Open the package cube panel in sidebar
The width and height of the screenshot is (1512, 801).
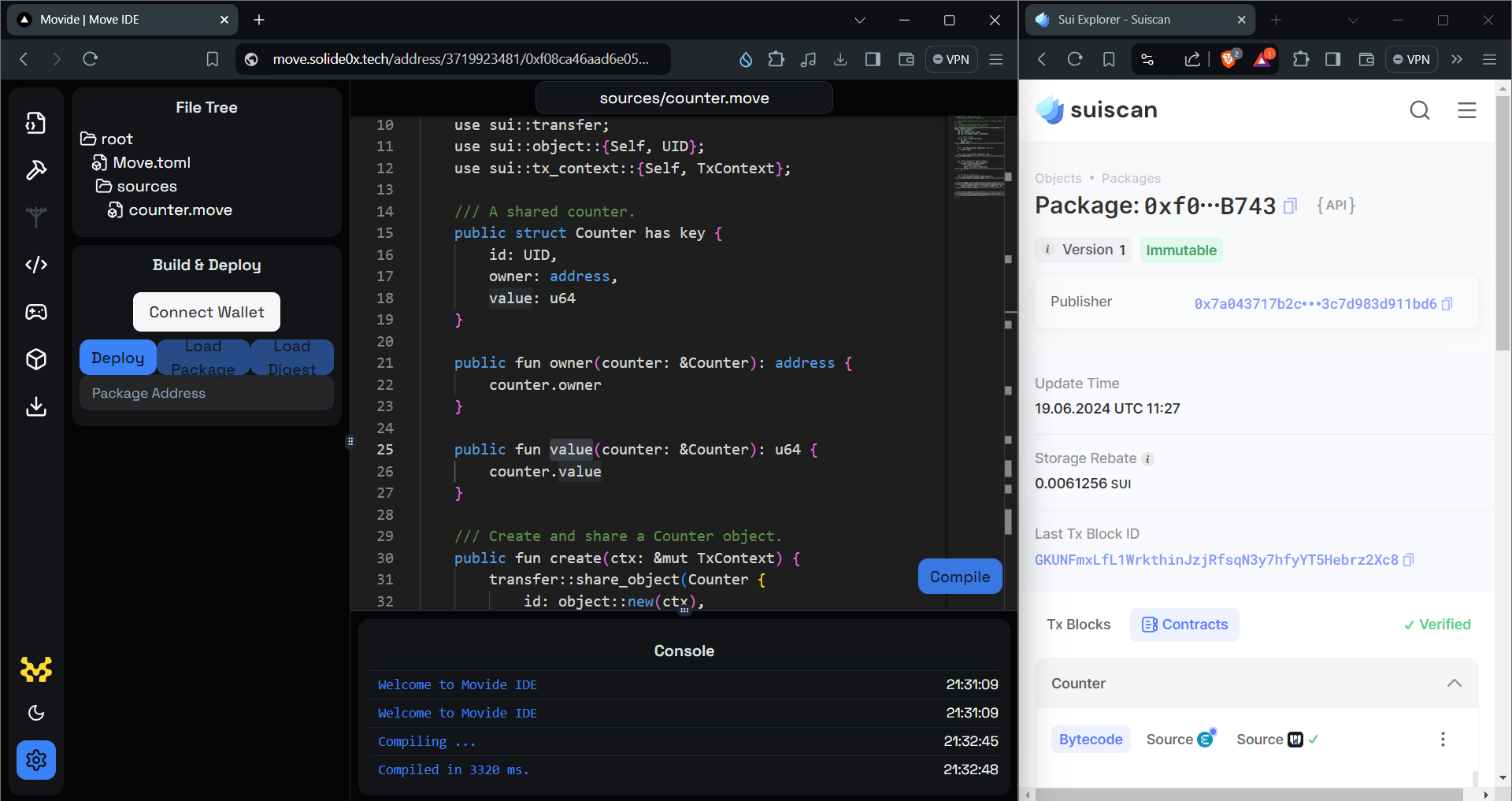pyautogui.click(x=36, y=359)
